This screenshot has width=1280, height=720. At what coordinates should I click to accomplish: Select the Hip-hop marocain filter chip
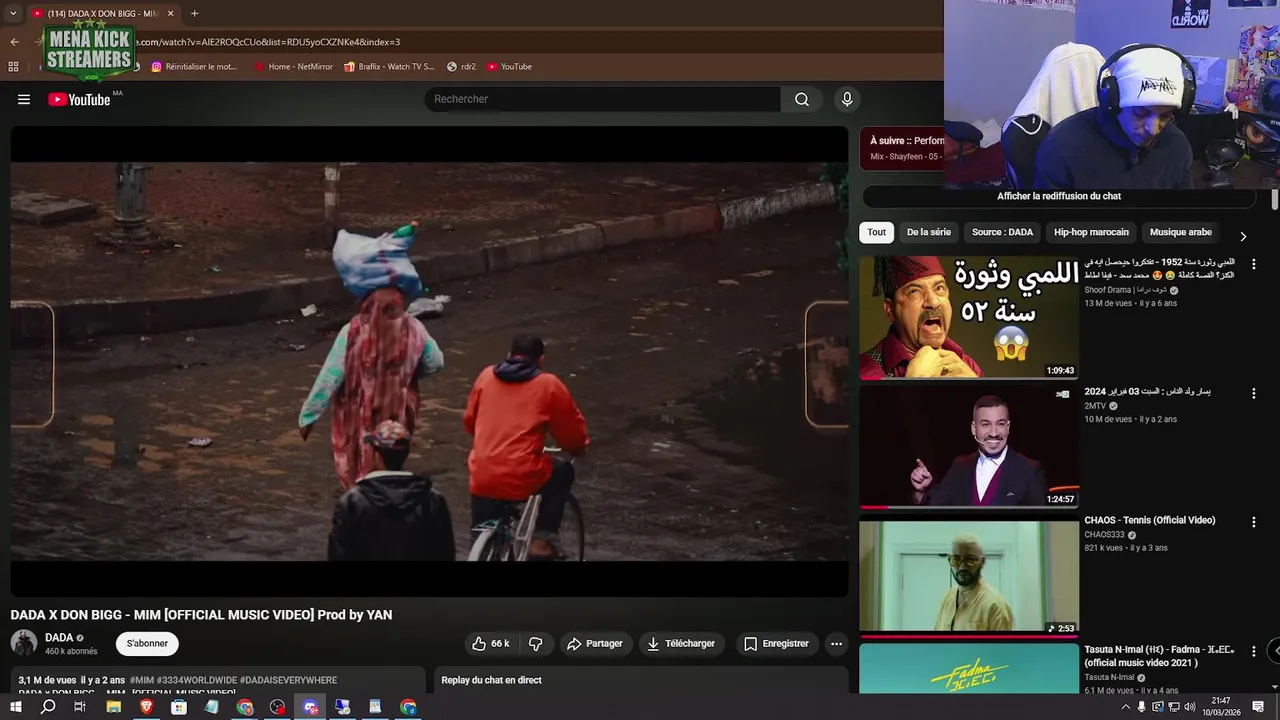1091,232
